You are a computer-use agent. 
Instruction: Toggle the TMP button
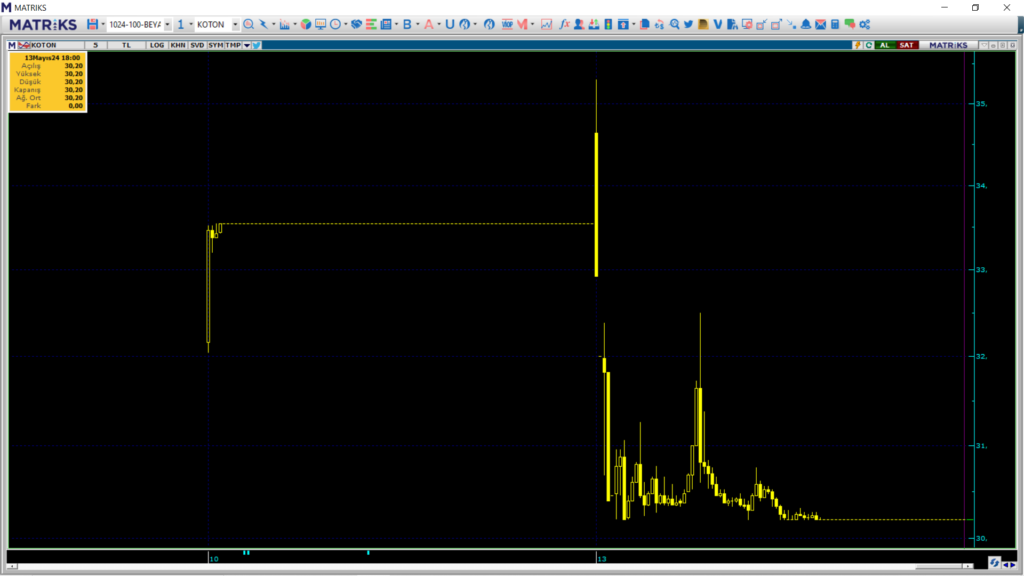point(233,45)
